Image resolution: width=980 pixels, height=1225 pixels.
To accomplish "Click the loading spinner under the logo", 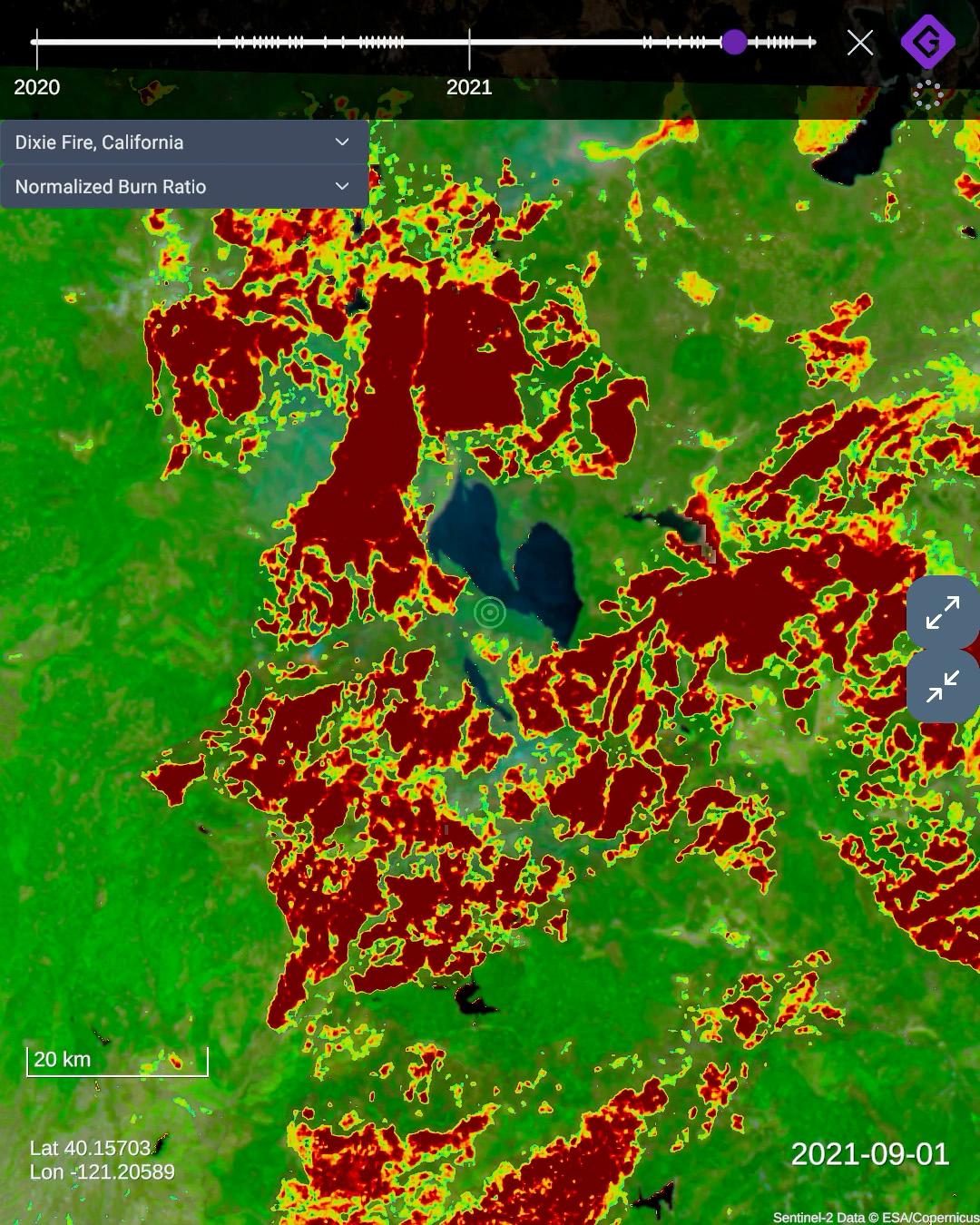I will click(x=927, y=94).
